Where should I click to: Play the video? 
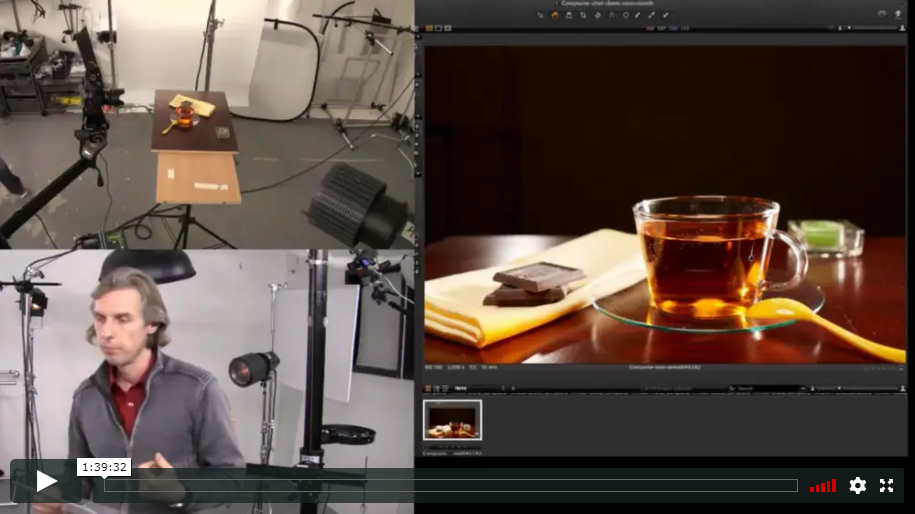46,481
